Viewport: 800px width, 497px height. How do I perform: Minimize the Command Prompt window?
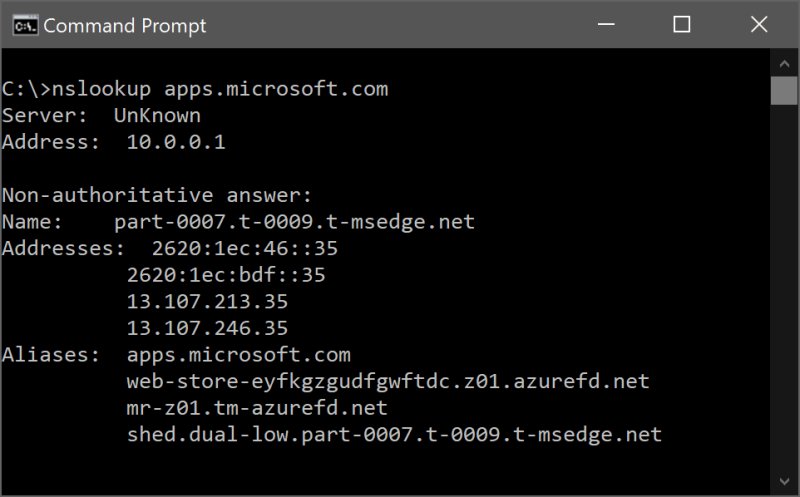click(610, 25)
